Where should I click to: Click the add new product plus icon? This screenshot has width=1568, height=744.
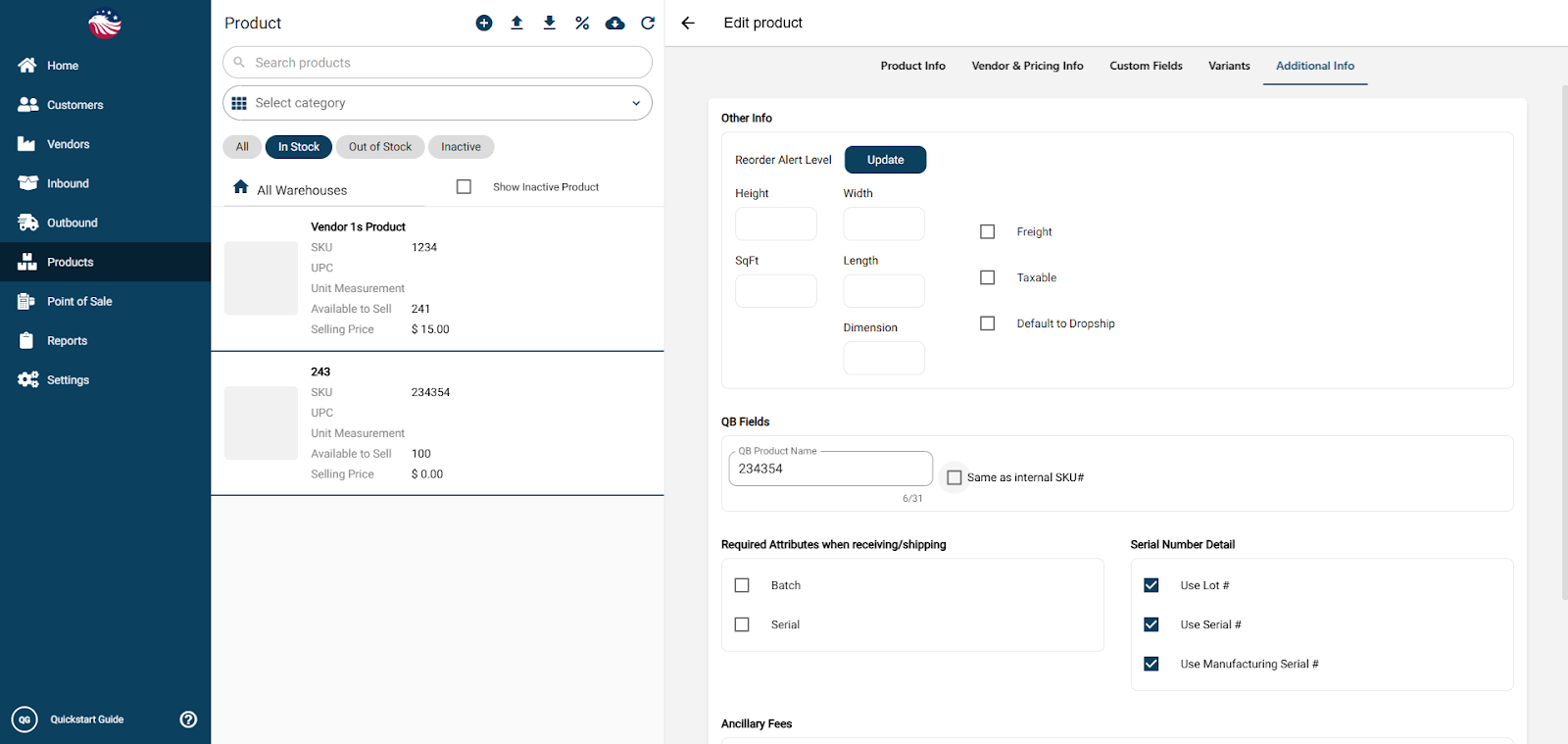click(x=484, y=23)
